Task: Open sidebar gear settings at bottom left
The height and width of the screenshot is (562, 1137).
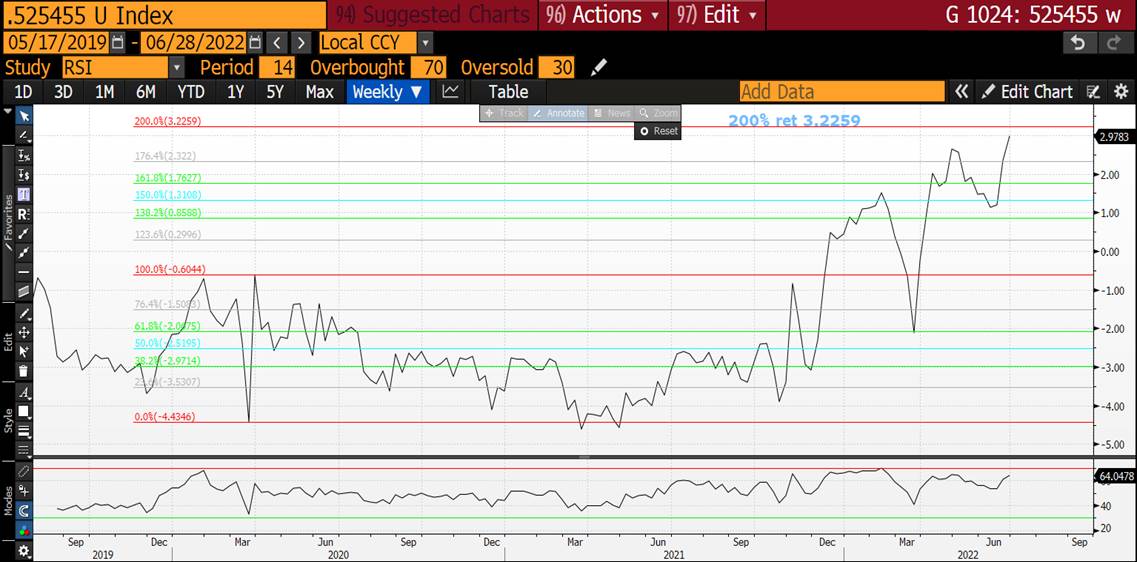Action: coord(24,550)
